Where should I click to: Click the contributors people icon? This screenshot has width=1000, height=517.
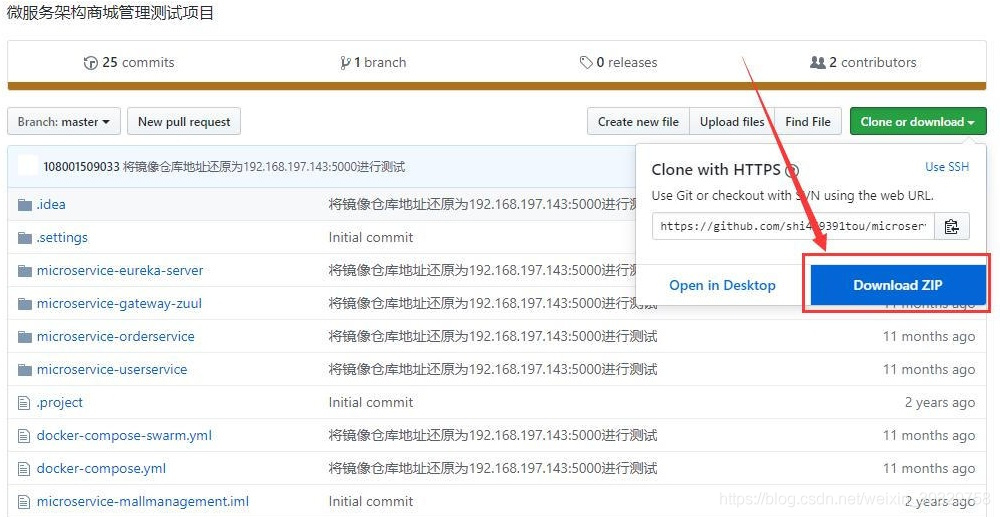(x=817, y=62)
